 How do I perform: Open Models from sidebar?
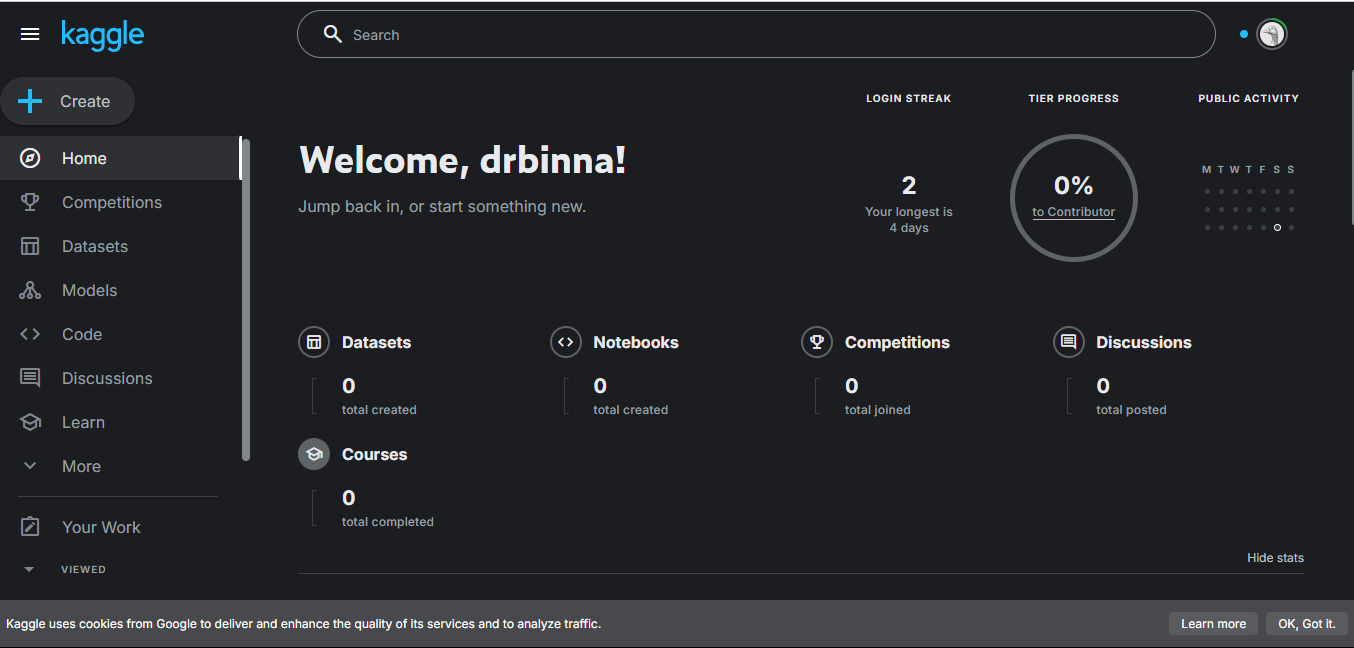pos(120,290)
